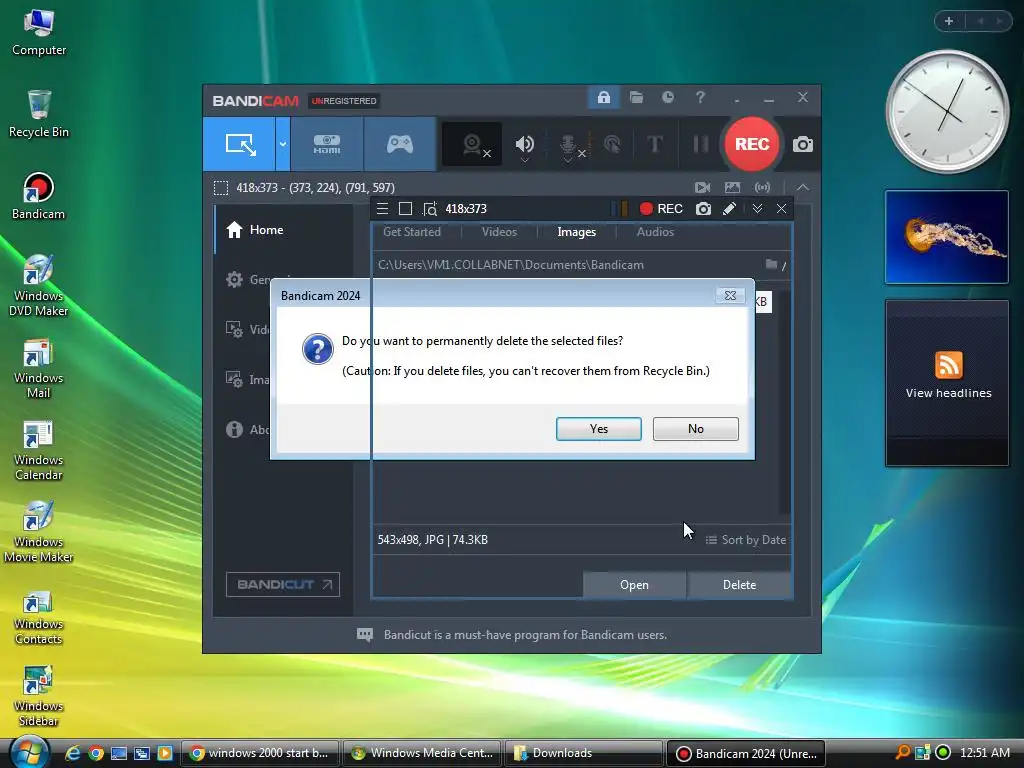Click the rectangle selection icon by the coordinates
This screenshot has width=1024, height=768.
[221, 188]
